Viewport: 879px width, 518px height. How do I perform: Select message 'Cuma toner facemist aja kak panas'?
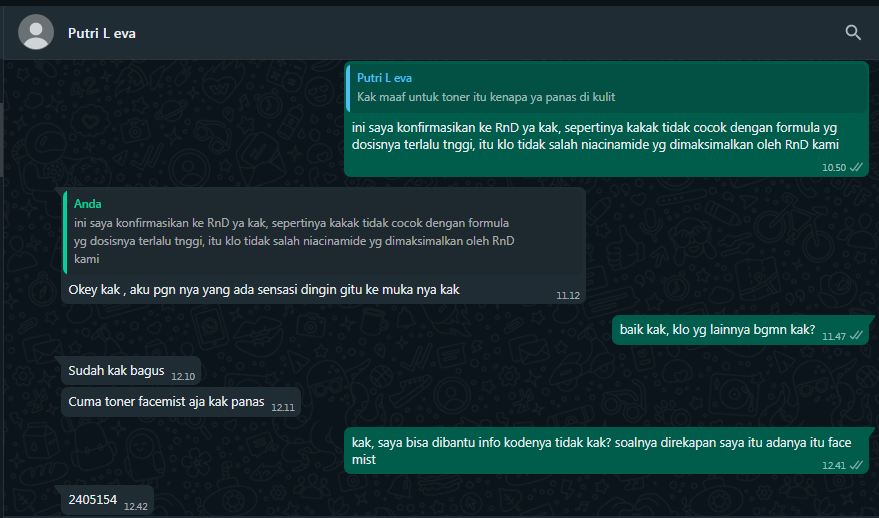point(181,402)
